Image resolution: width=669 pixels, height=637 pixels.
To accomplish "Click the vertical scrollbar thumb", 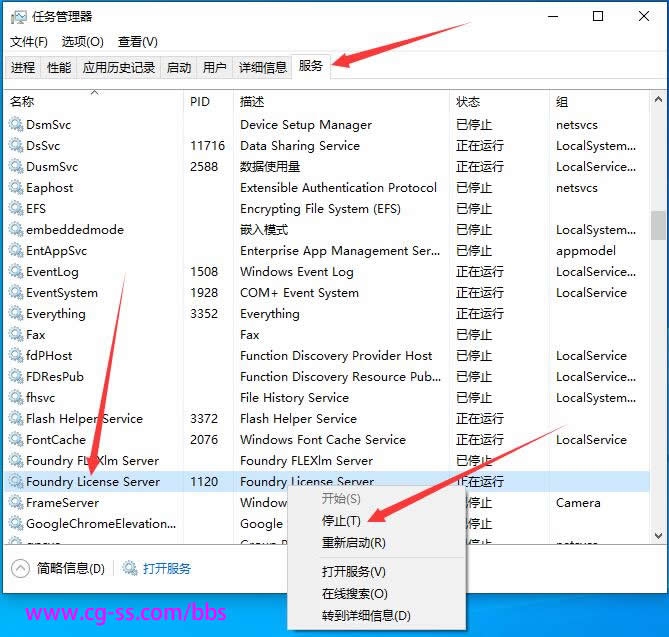I will pyautogui.click(x=657, y=226).
